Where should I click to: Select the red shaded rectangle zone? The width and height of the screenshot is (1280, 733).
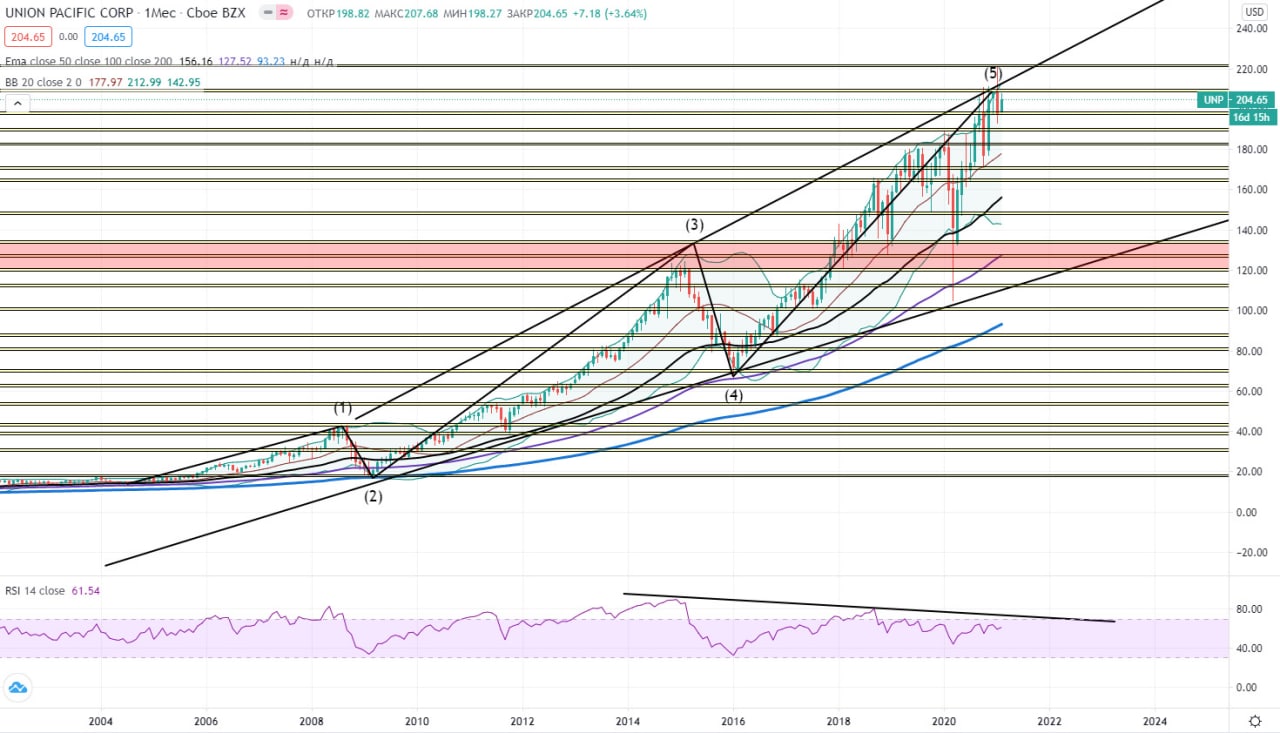pos(614,256)
